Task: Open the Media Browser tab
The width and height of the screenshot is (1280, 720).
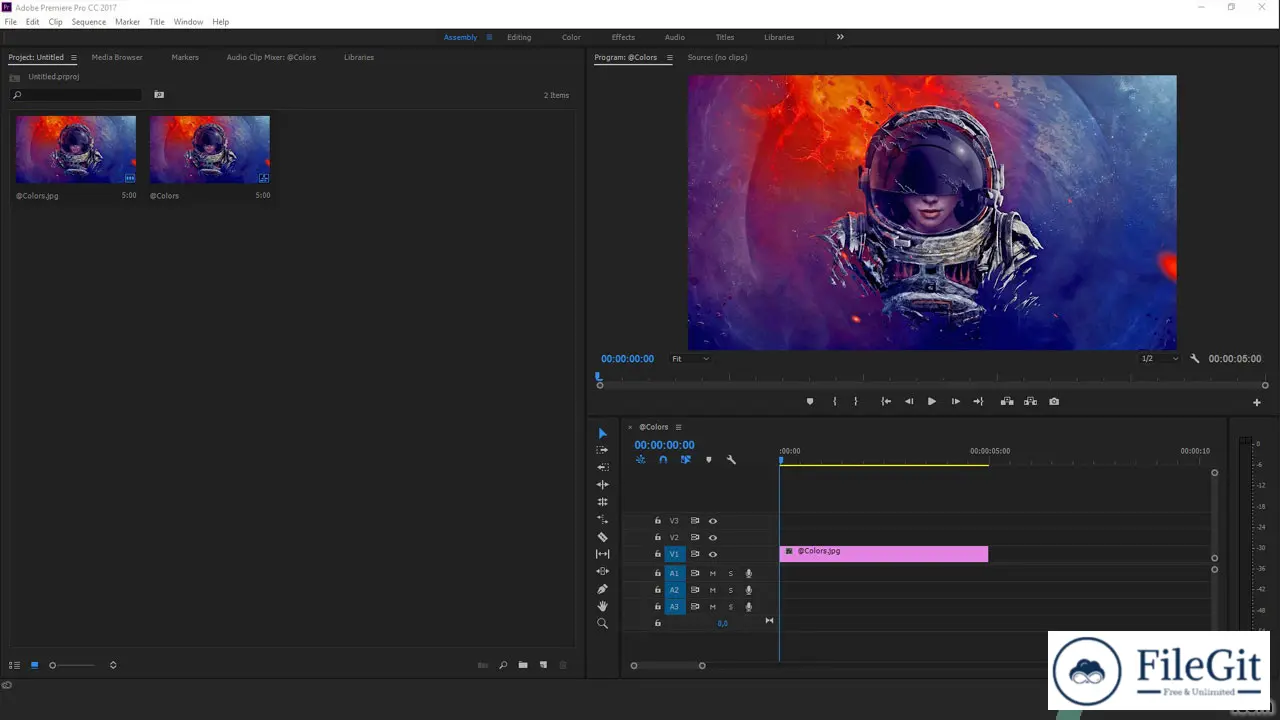Action: (117, 57)
